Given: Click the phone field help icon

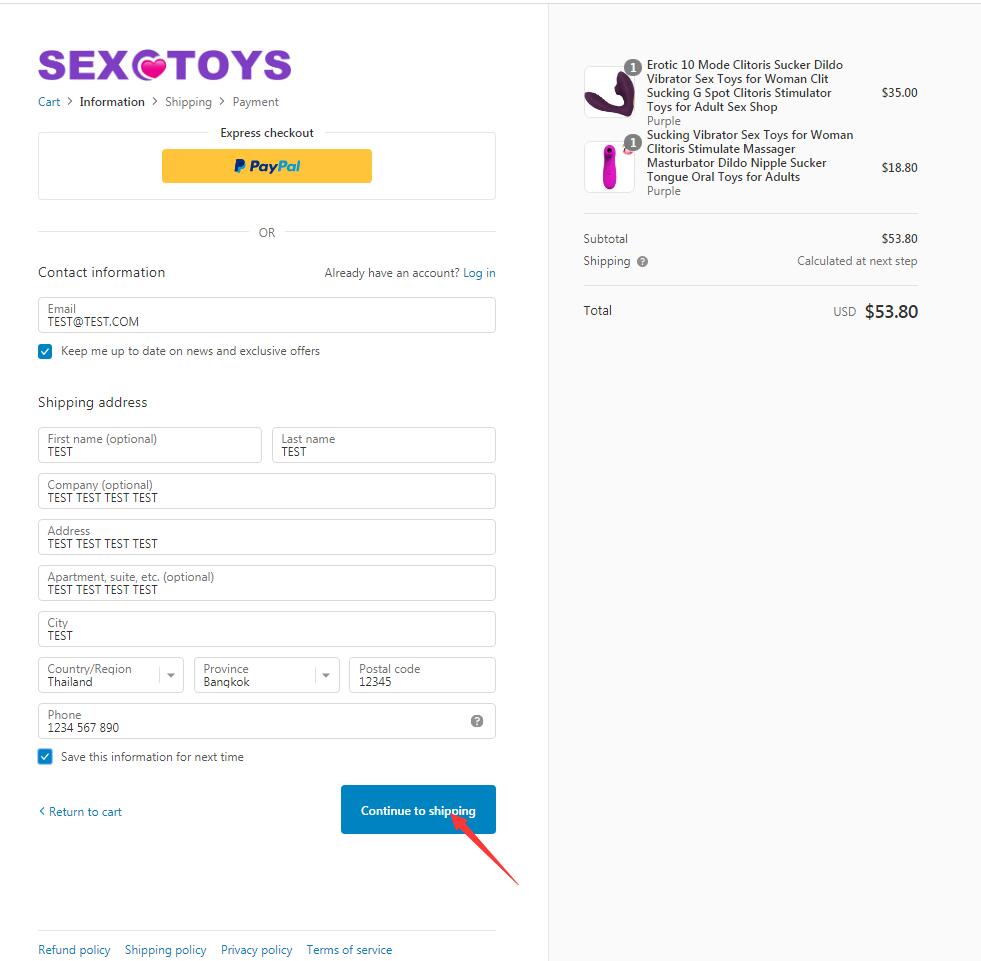Looking at the screenshot, I should pyautogui.click(x=477, y=721).
